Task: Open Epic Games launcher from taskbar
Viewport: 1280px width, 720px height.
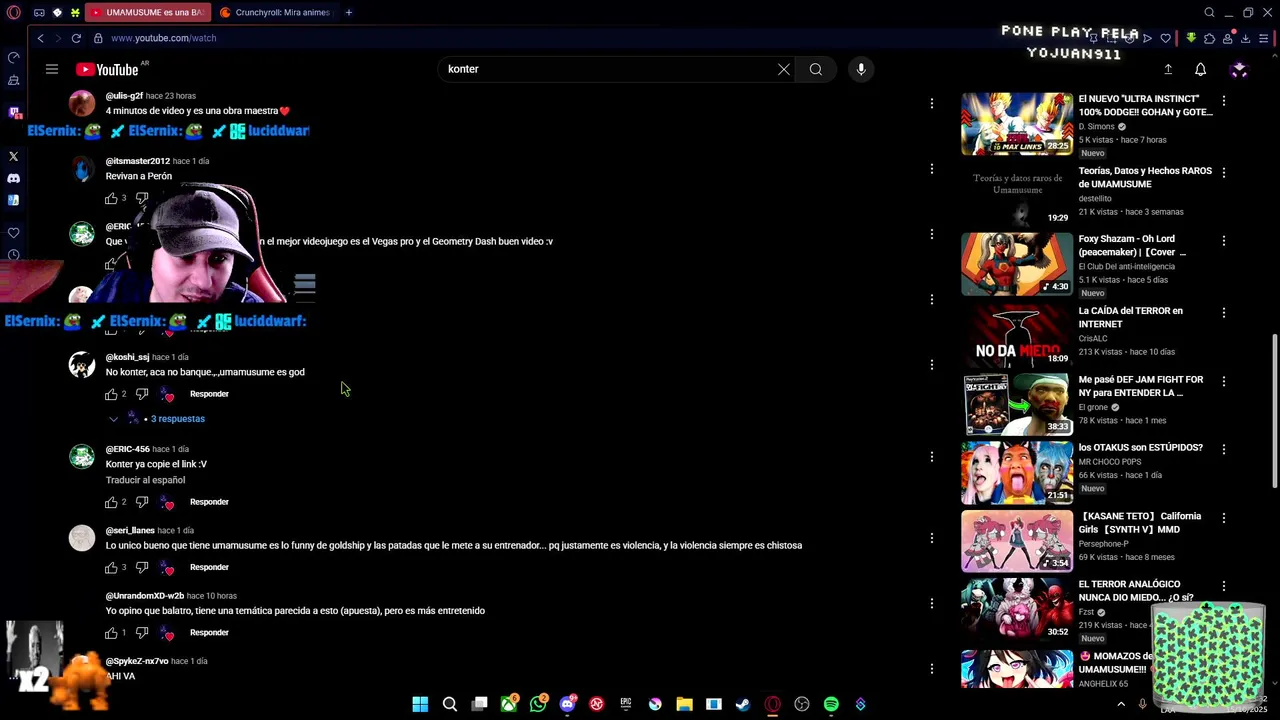Action: point(626,704)
